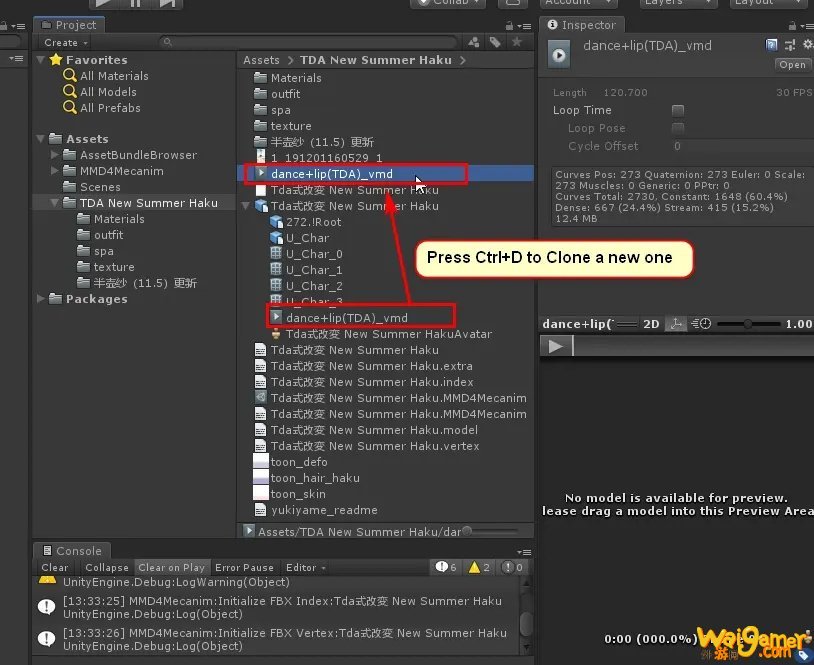Toggle info messages count of 6
This screenshot has height=665, width=814.
(446, 567)
